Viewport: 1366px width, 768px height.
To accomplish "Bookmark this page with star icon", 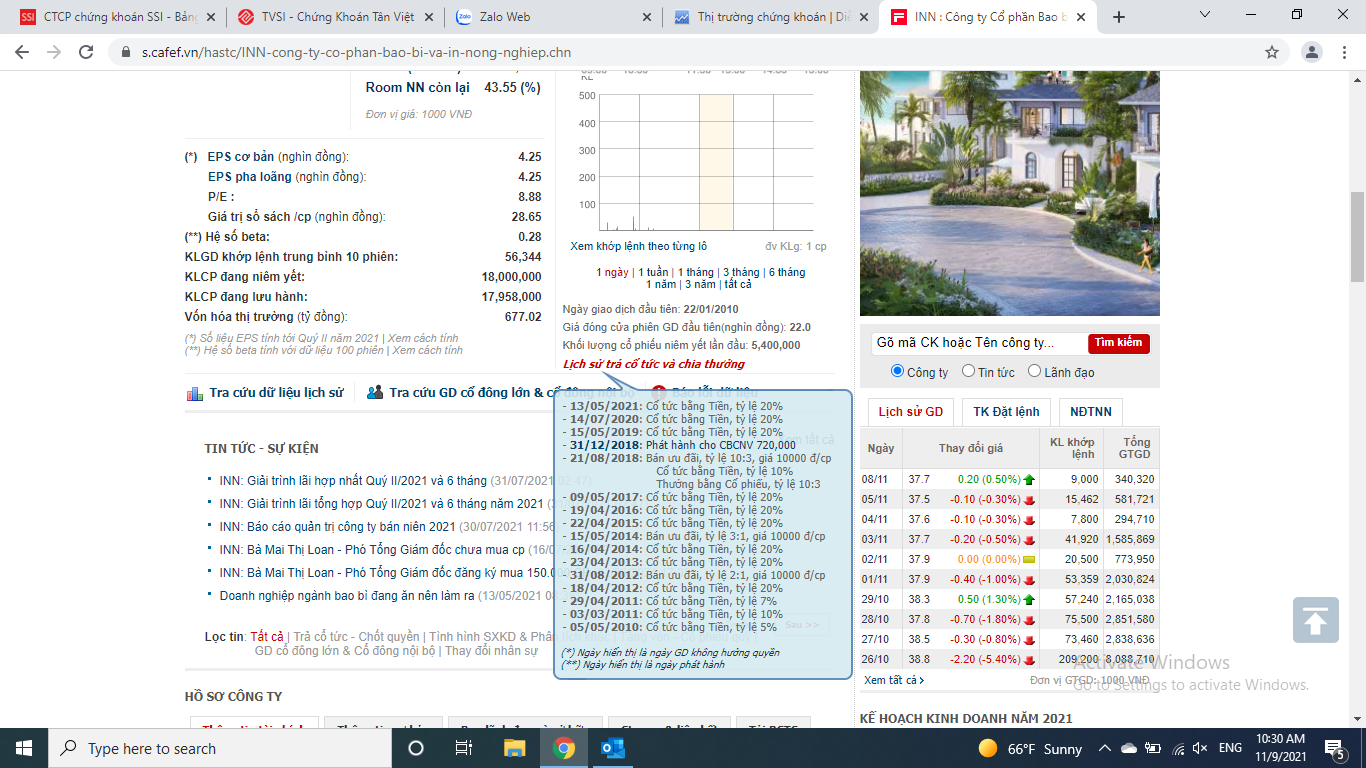I will point(1272,52).
